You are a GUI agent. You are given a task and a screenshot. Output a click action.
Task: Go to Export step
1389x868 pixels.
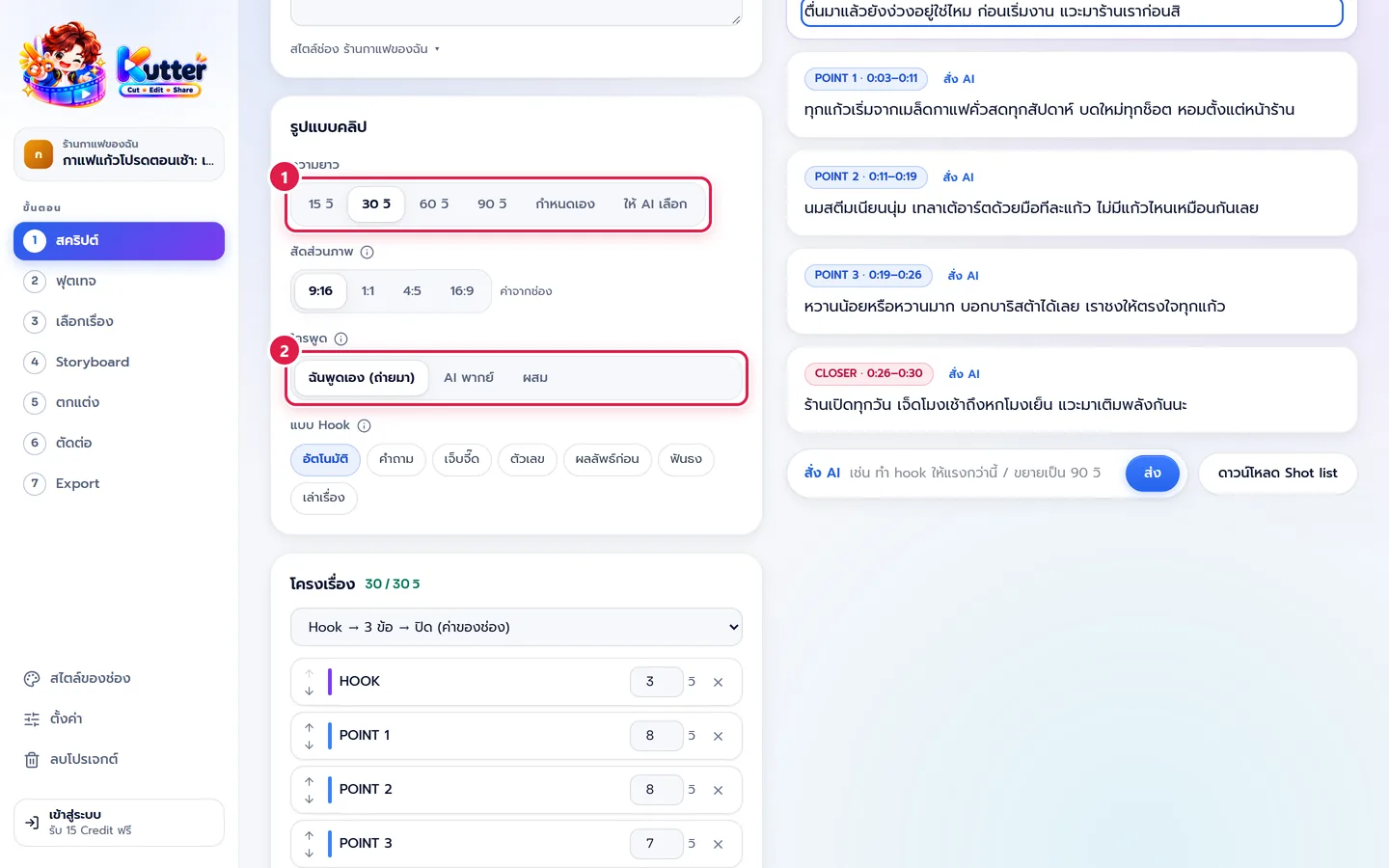tap(119, 483)
